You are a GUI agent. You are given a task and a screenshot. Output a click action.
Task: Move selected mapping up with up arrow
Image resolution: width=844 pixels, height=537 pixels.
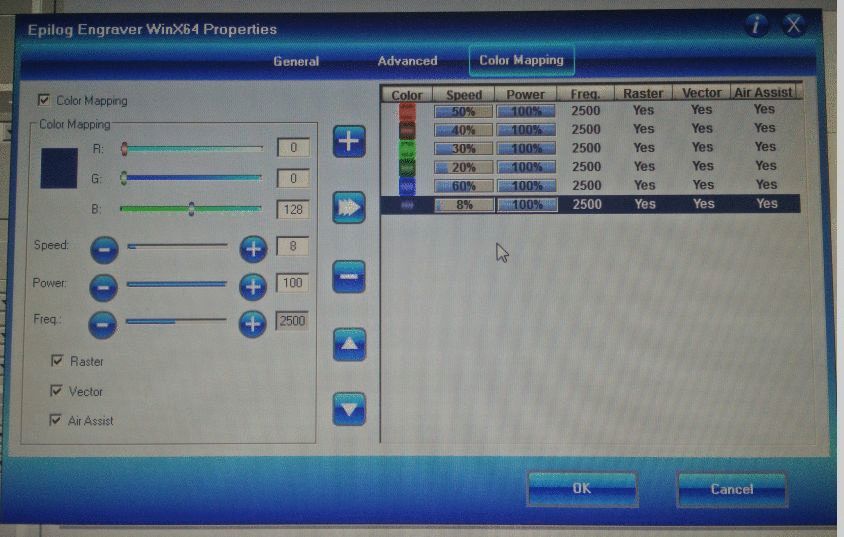coord(349,344)
